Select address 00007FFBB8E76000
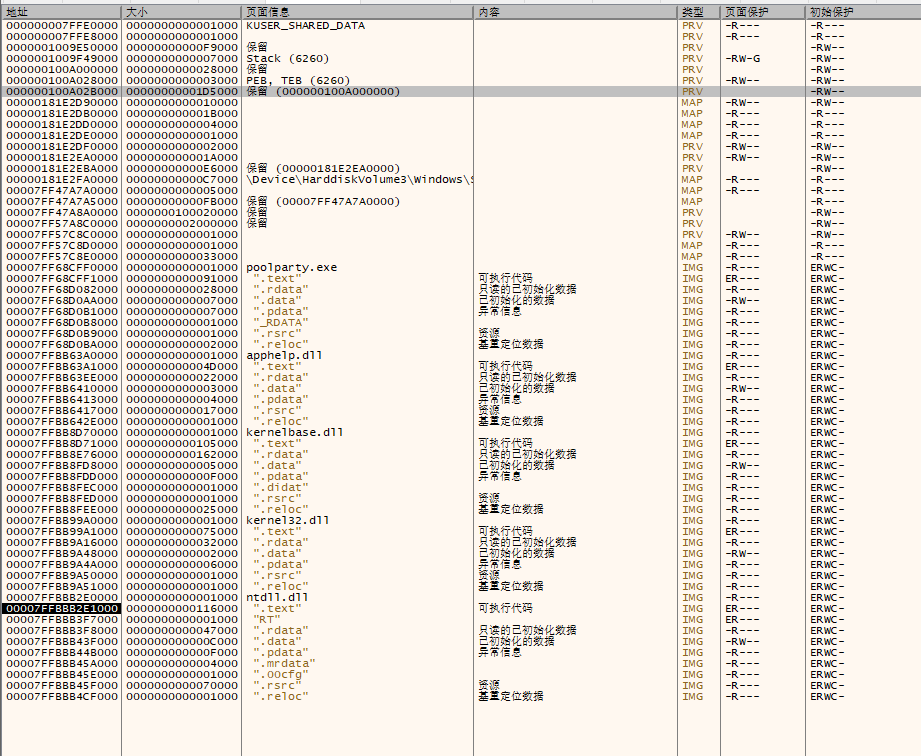 point(62,455)
